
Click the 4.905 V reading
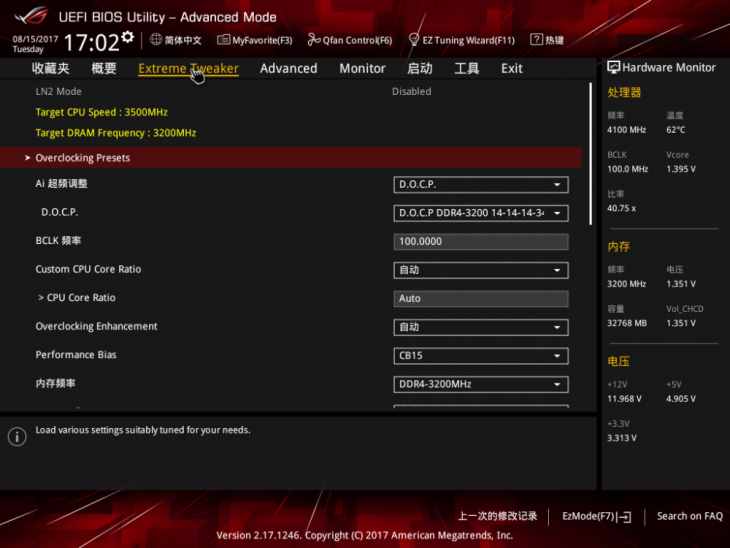(681, 399)
